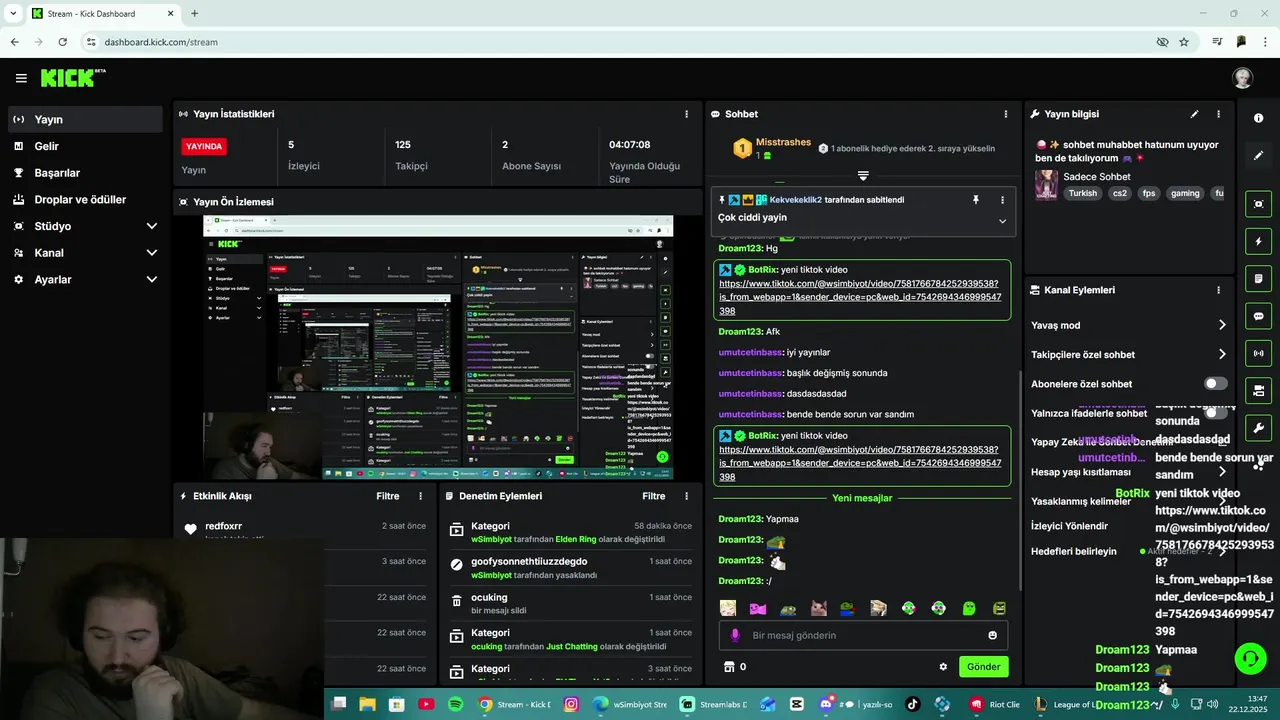Image resolution: width=1280 pixels, height=720 pixels.
Task: Go to Yayın in sidebar
Action: click(85, 119)
